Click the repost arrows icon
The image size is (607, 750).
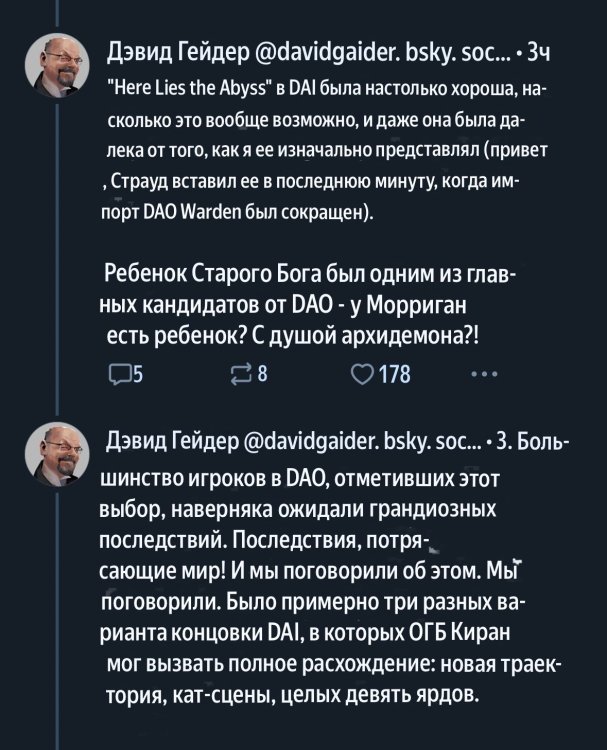click(x=242, y=376)
